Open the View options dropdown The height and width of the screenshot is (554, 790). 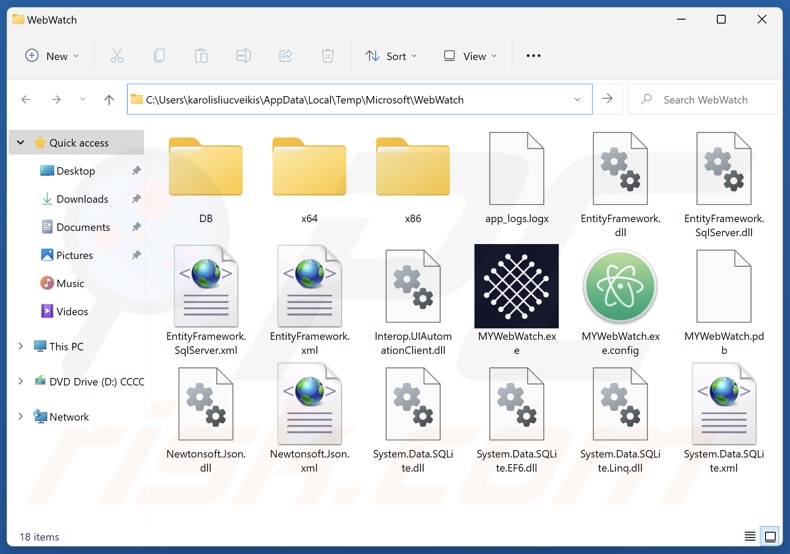pyautogui.click(x=470, y=56)
